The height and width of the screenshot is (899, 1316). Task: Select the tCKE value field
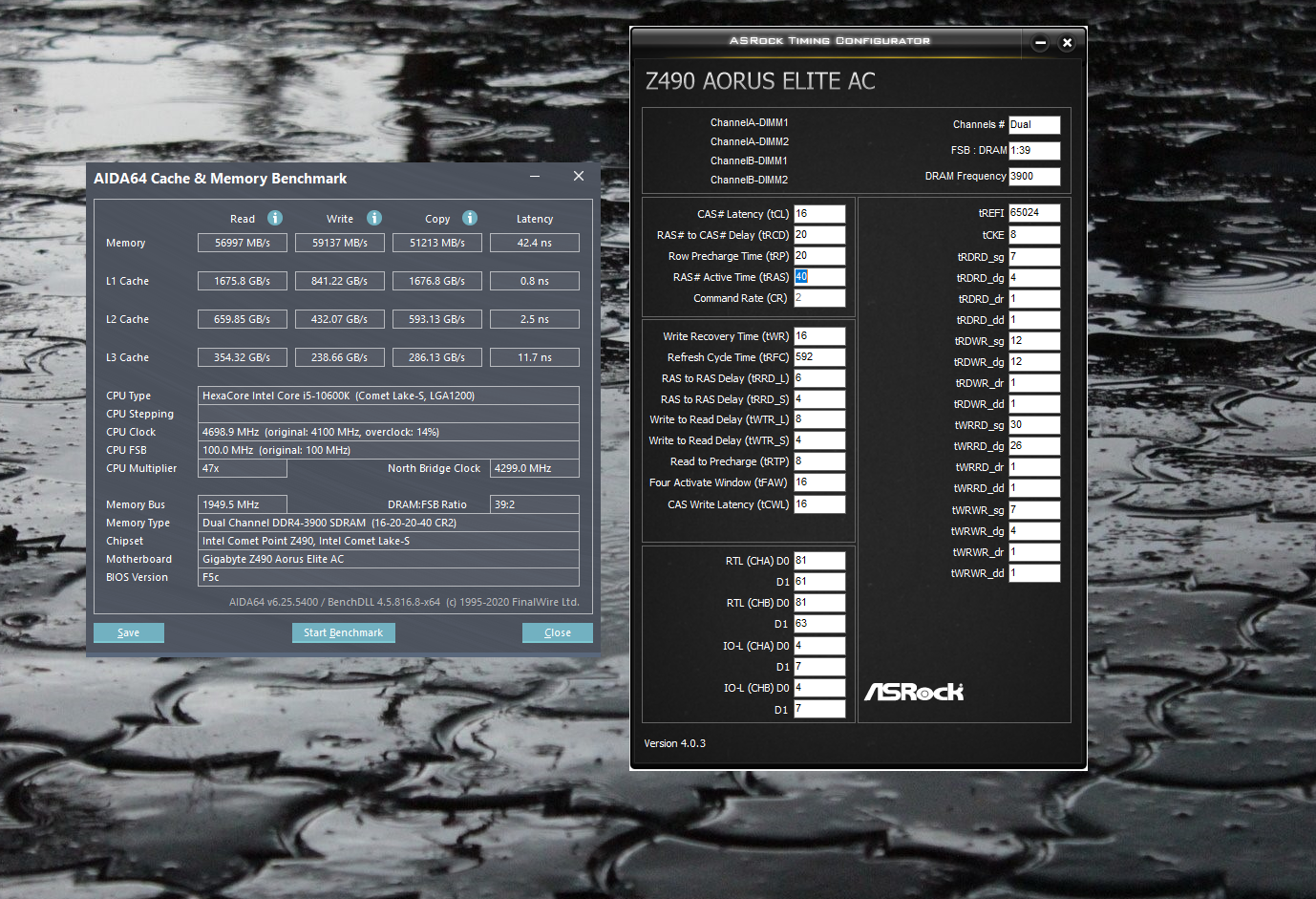1034,235
